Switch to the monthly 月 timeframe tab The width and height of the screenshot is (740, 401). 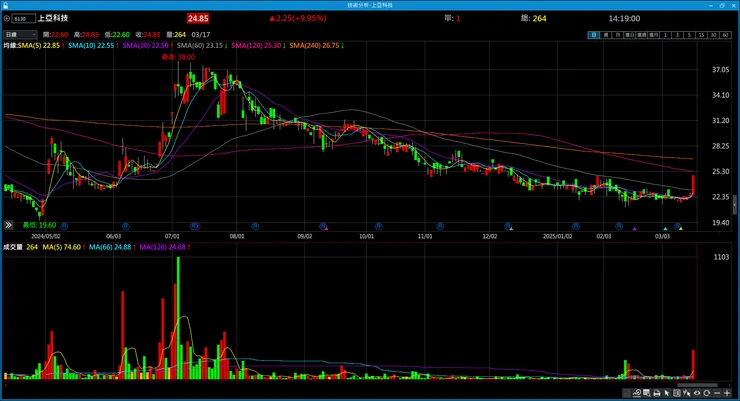tap(617, 35)
